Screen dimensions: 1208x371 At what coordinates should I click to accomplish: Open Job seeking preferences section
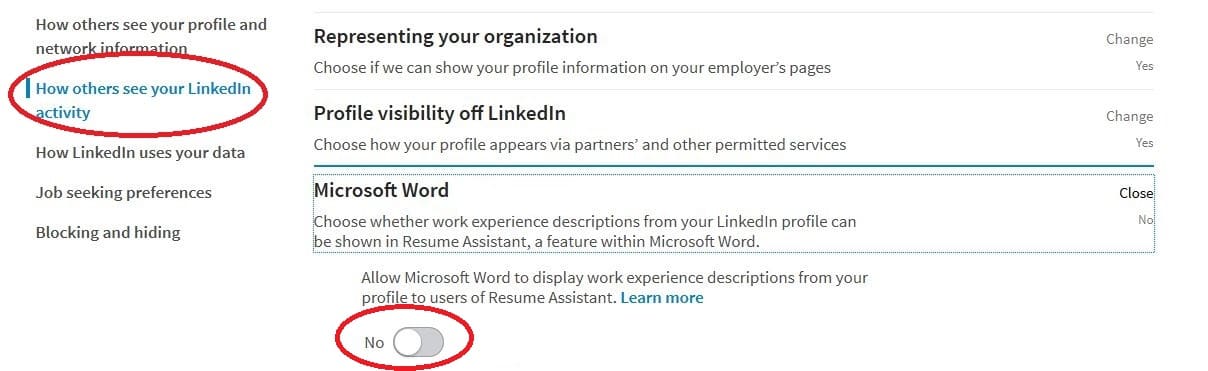pyautogui.click(x=123, y=193)
